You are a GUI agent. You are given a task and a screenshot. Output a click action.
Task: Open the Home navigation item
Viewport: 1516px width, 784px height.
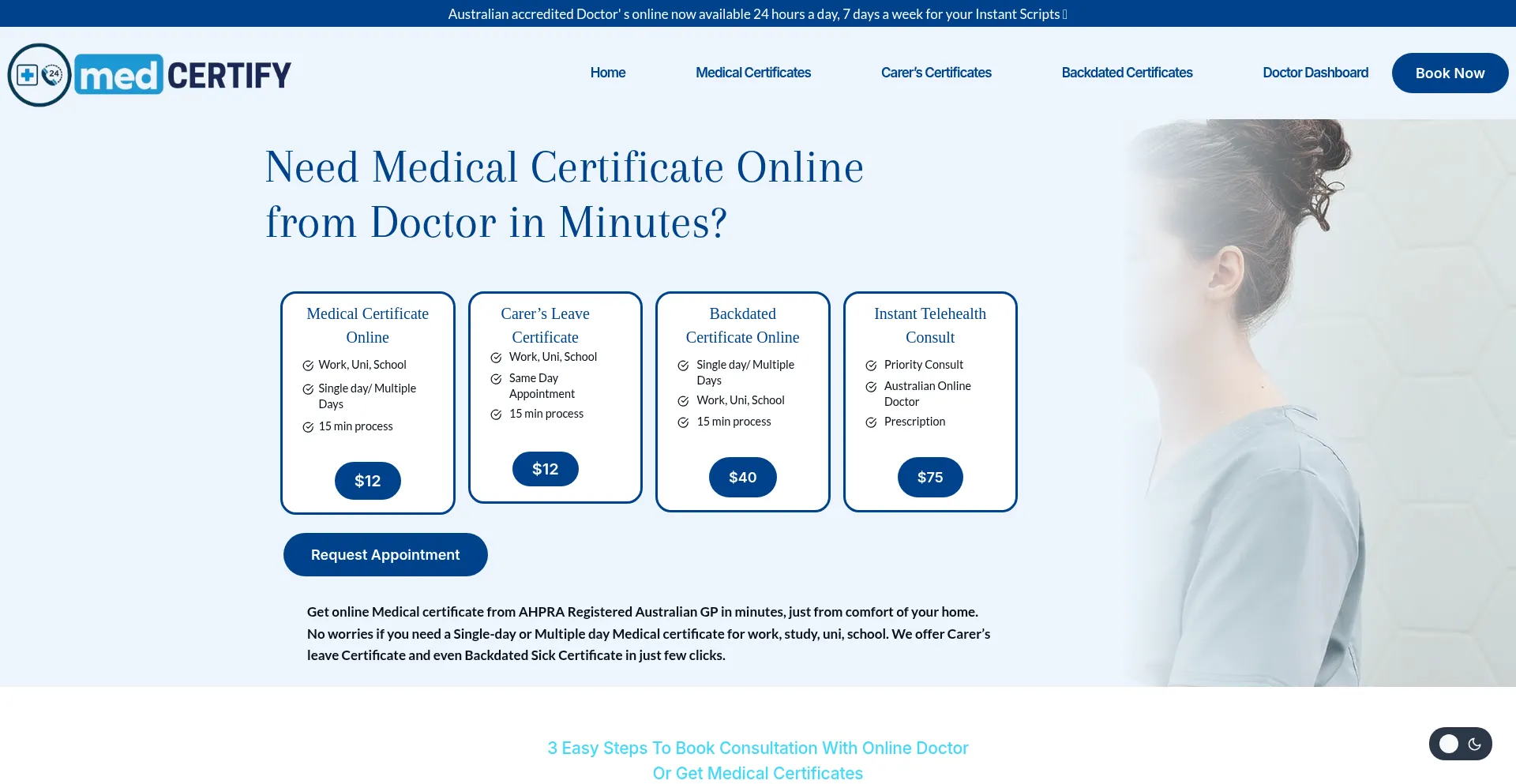point(607,73)
